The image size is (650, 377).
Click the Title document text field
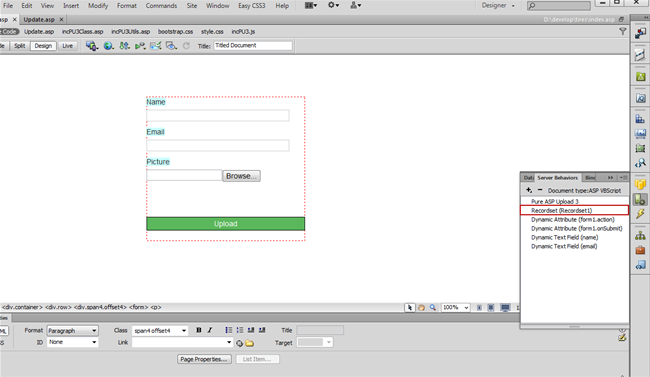point(253,46)
